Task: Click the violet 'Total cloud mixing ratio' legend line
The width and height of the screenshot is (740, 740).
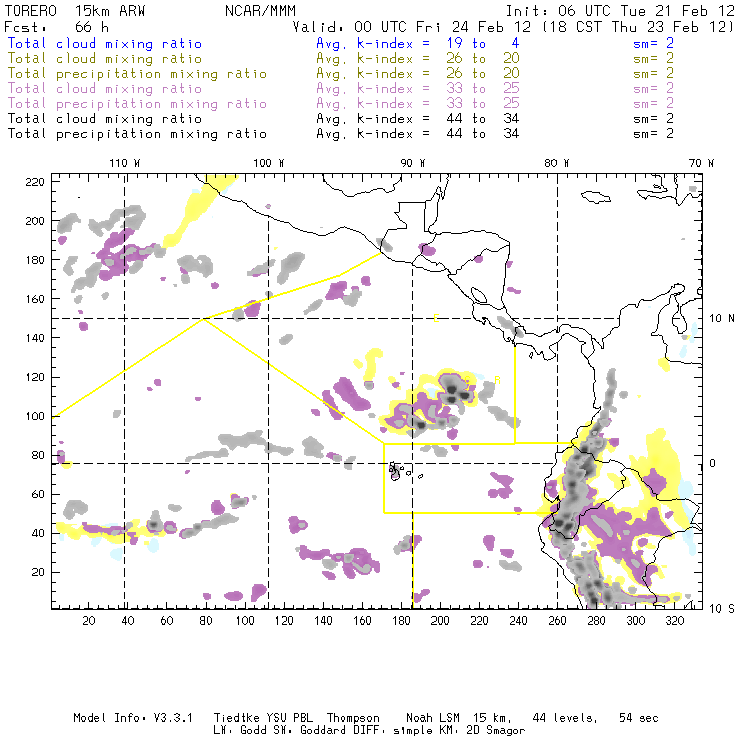Action: 105,89
